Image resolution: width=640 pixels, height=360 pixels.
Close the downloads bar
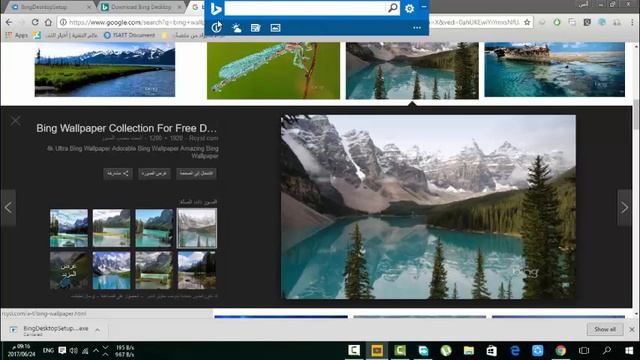point(632,329)
